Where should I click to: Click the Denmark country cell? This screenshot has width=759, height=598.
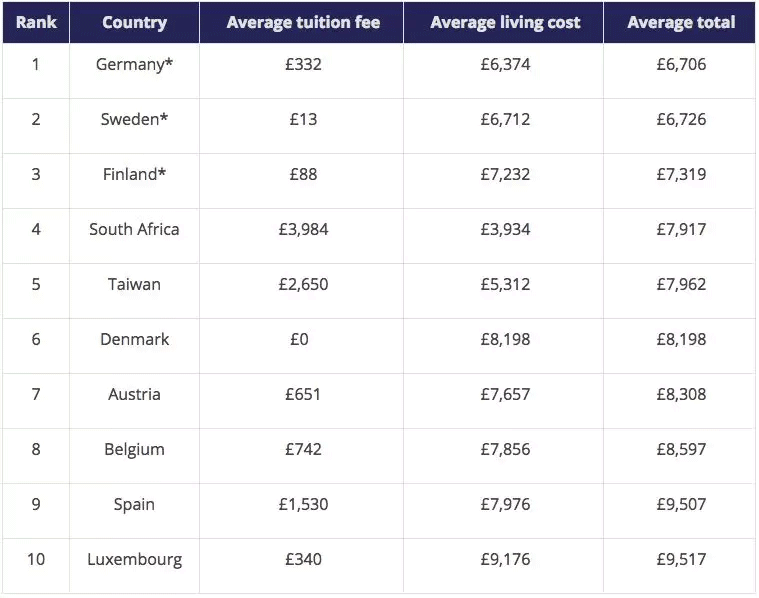click(x=134, y=339)
